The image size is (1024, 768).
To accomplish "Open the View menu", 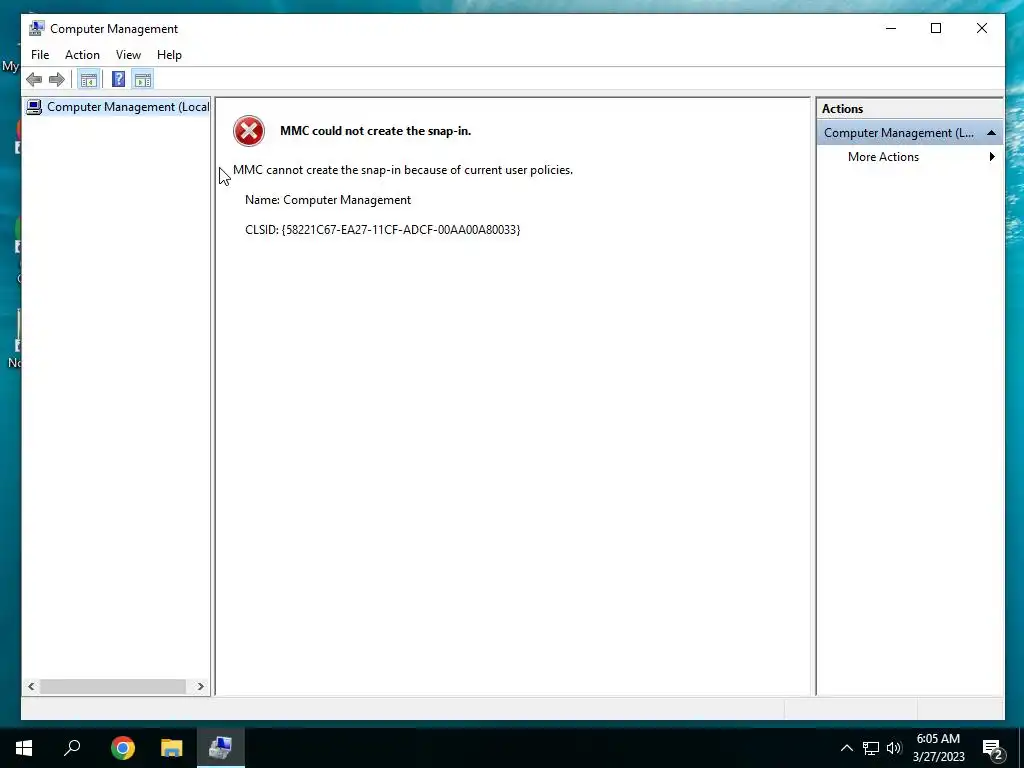I will tap(128, 55).
